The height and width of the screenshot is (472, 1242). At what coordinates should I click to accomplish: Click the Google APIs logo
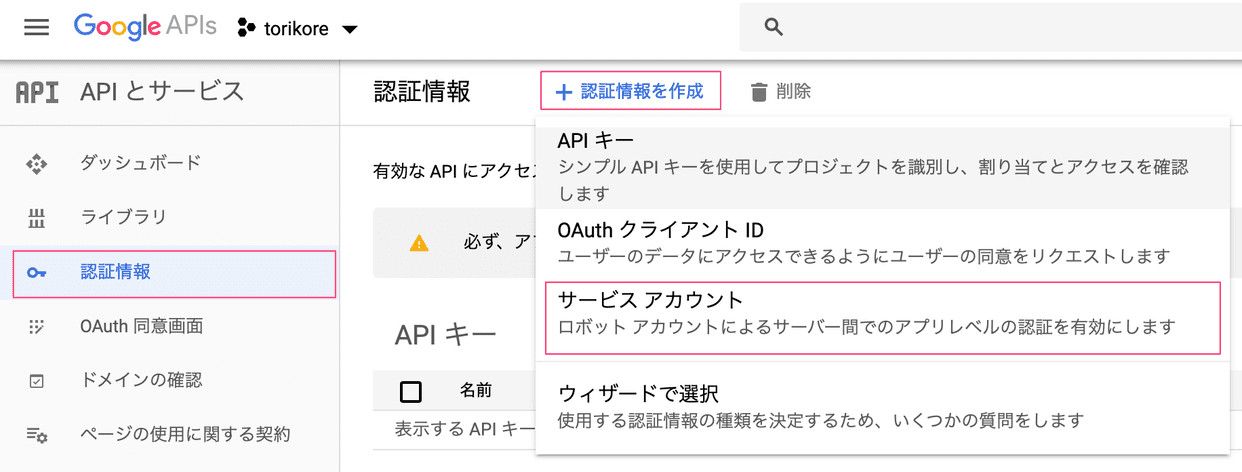(x=145, y=27)
